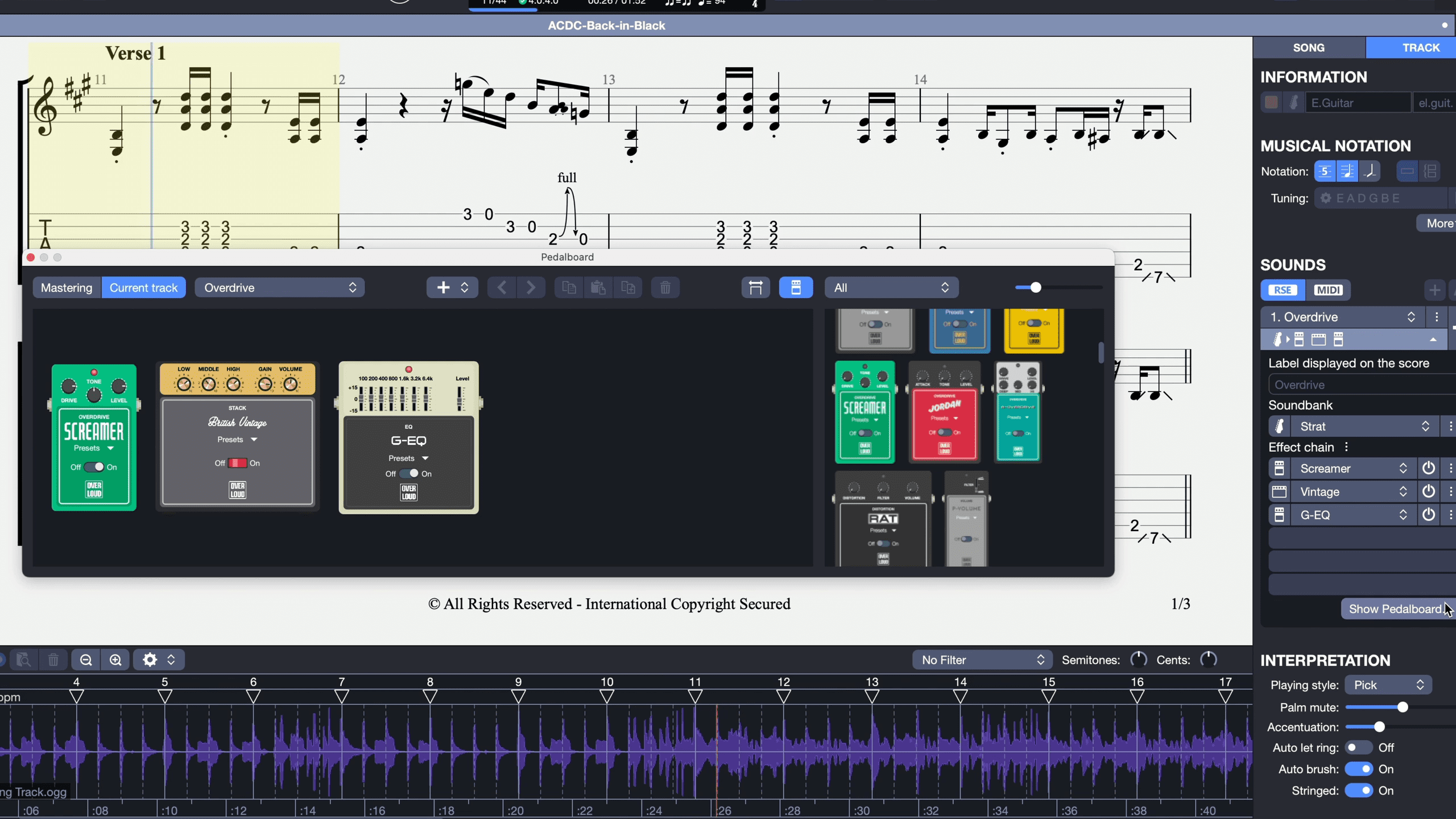
Task: Enable the Auto let ring switch
Action: pyautogui.click(x=1359, y=748)
